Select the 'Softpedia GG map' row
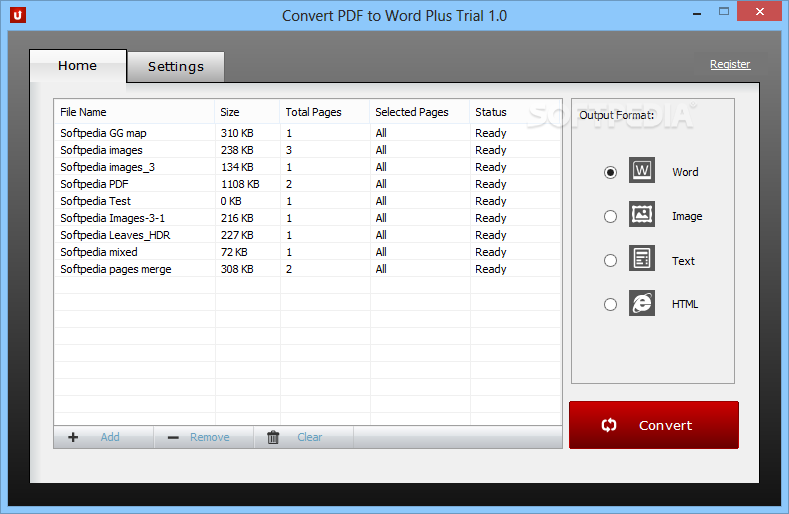The height and width of the screenshot is (514, 789). pos(307,133)
